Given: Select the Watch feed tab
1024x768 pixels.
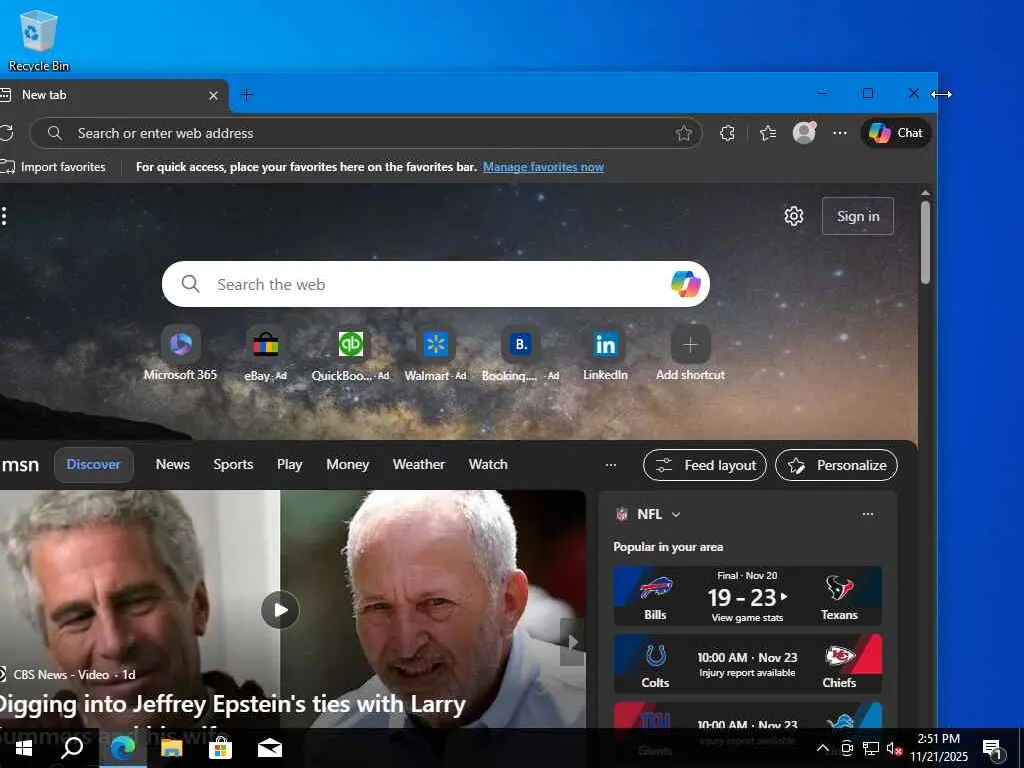Looking at the screenshot, I should [488, 465].
